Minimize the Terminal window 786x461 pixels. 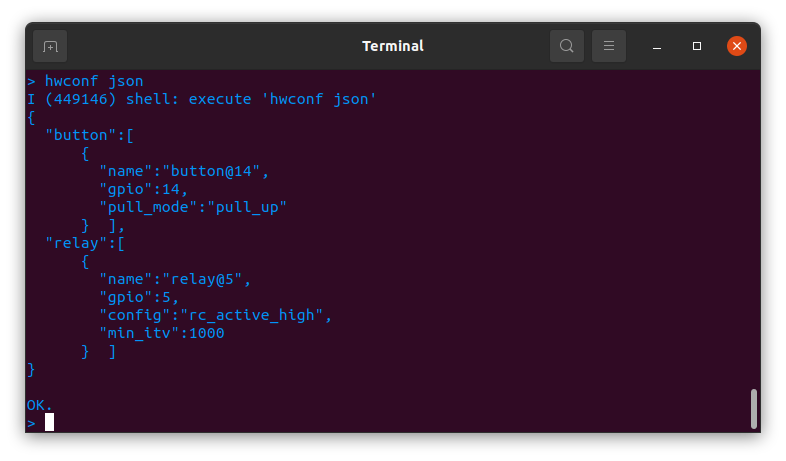(657, 46)
